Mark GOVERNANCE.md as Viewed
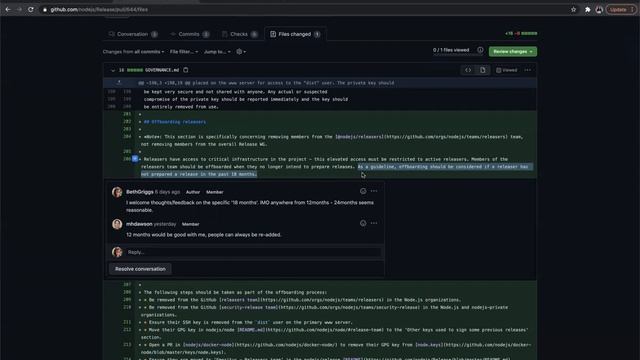Image resolution: width=640 pixels, height=360 pixels. pyautogui.click(x=507, y=70)
